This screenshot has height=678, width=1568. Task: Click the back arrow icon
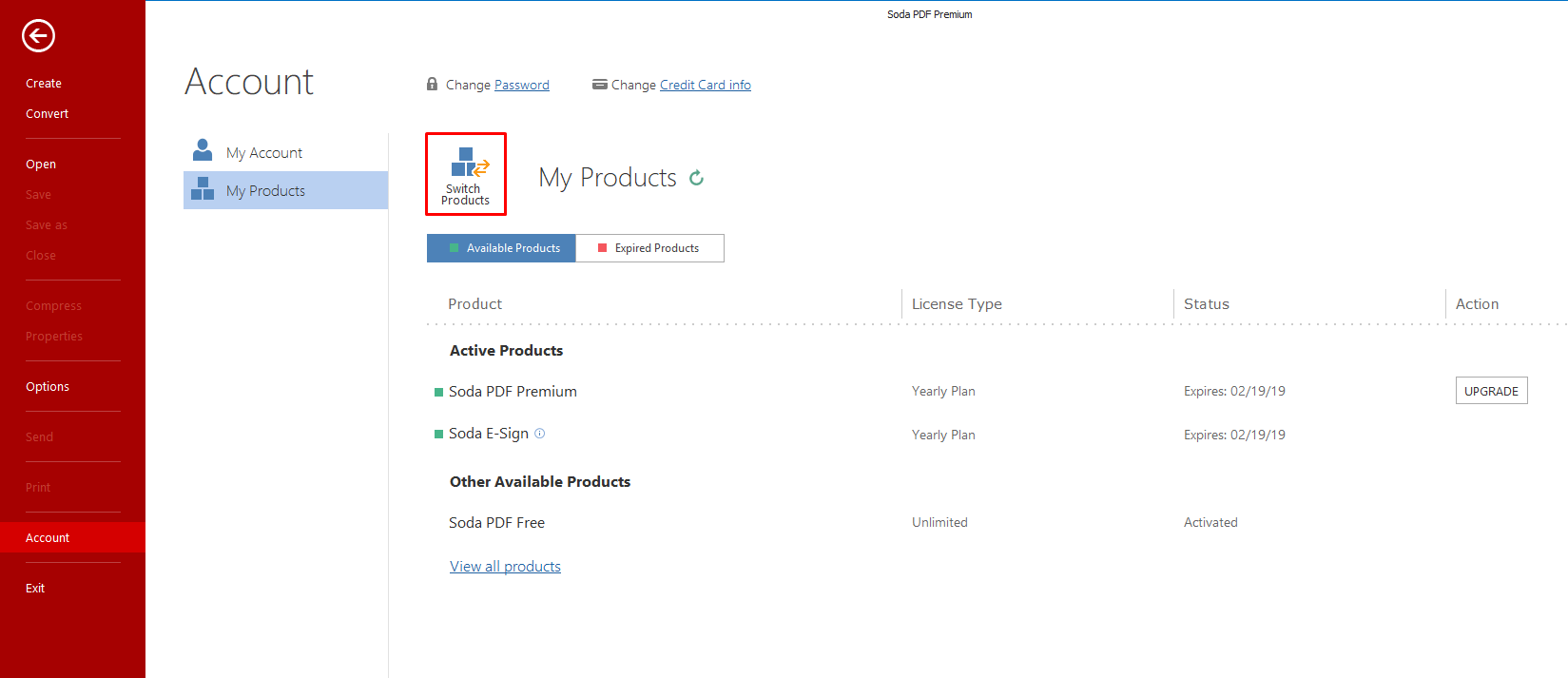(38, 36)
